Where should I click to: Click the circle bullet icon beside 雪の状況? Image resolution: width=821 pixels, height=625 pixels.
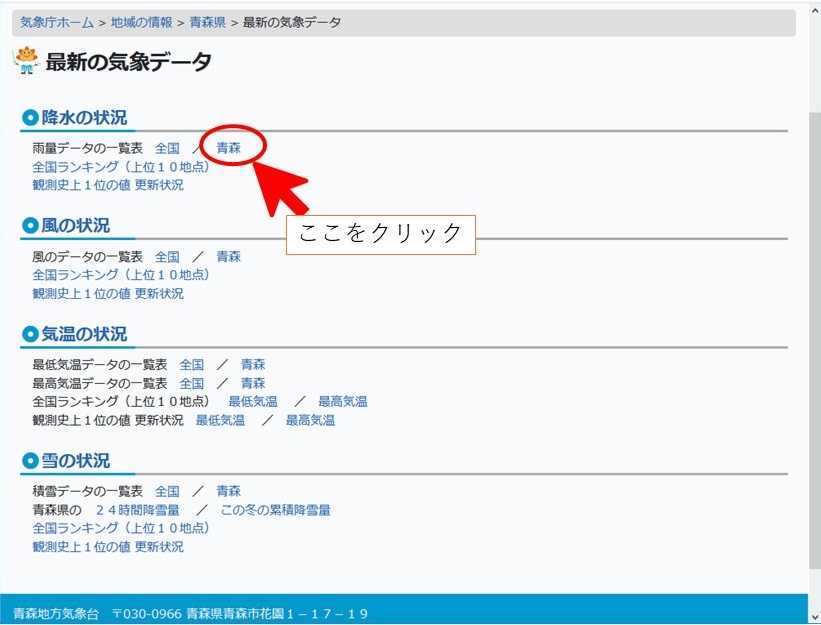[x=30, y=461]
